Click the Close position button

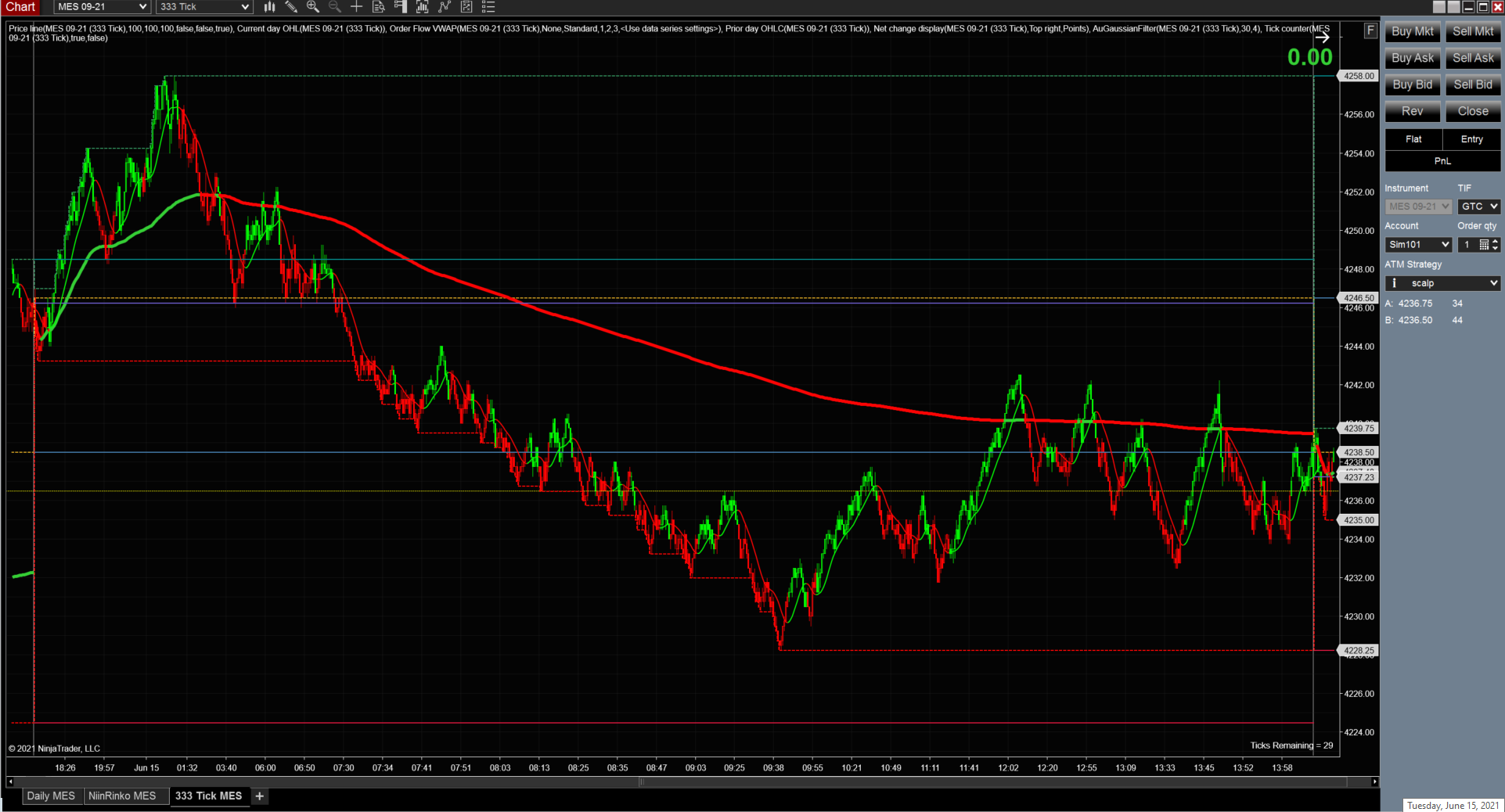(x=1473, y=111)
